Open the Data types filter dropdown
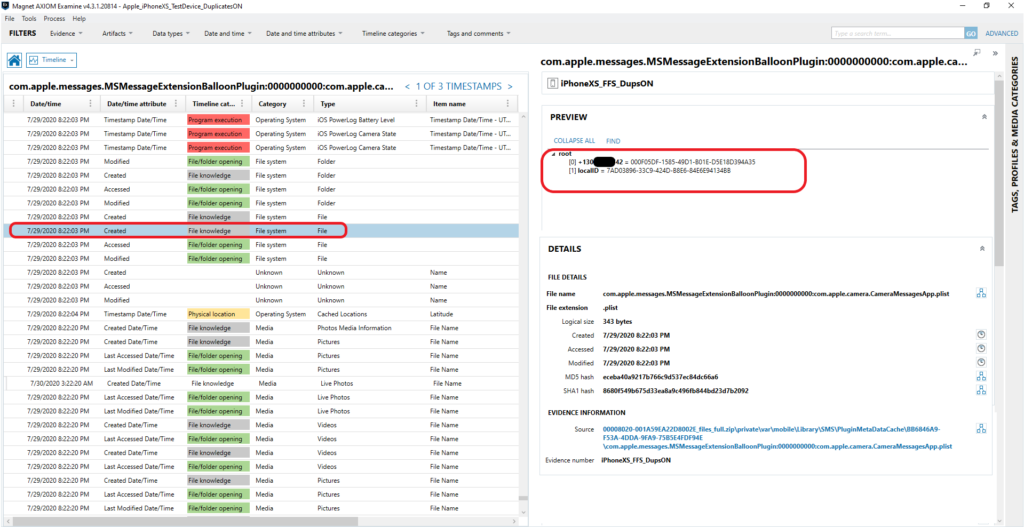 (171, 33)
